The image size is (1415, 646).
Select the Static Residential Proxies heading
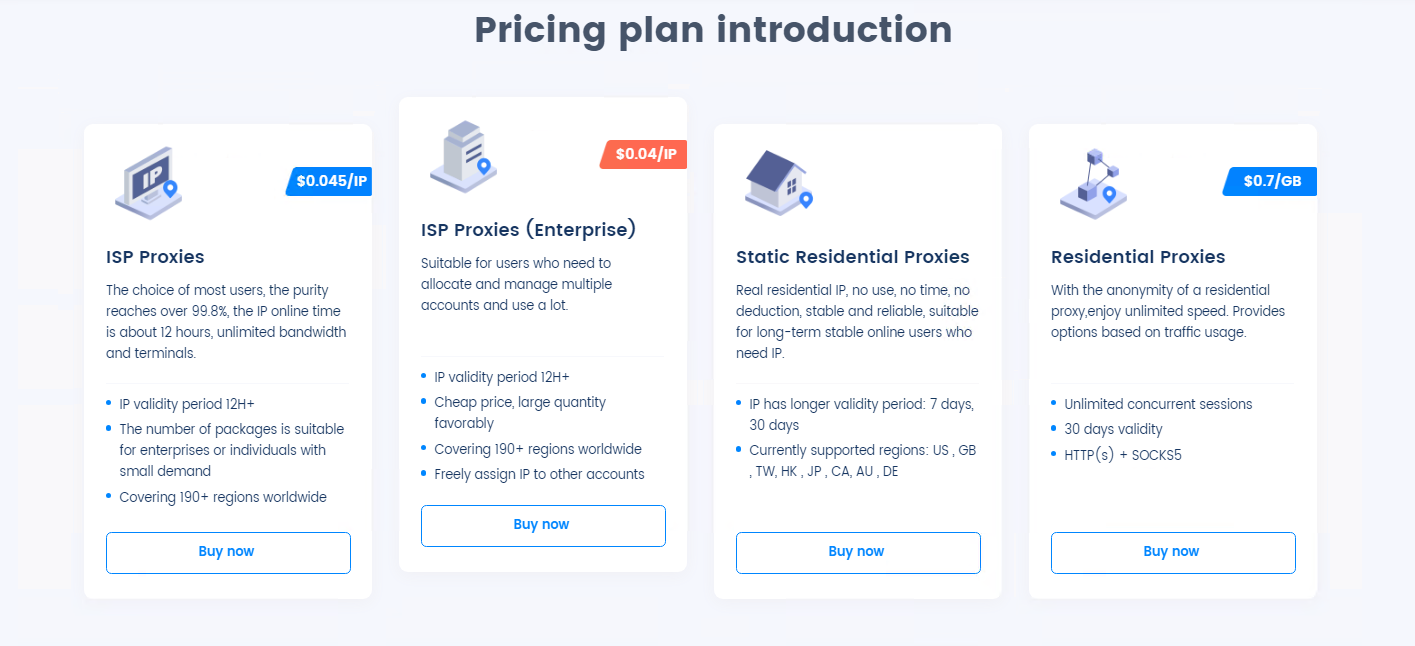click(x=853, y=257)
